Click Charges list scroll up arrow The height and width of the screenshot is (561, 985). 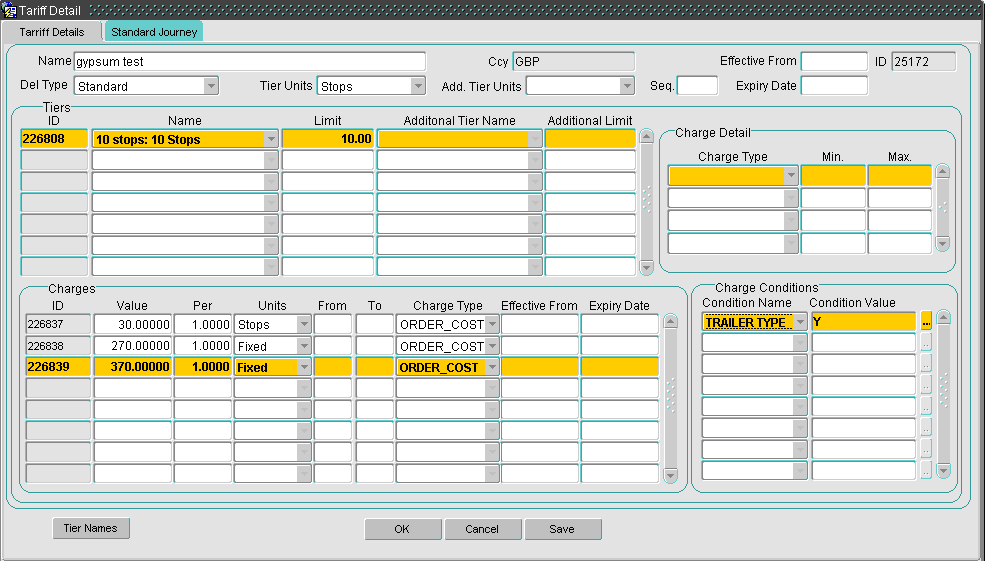click(x=670, y=322)
